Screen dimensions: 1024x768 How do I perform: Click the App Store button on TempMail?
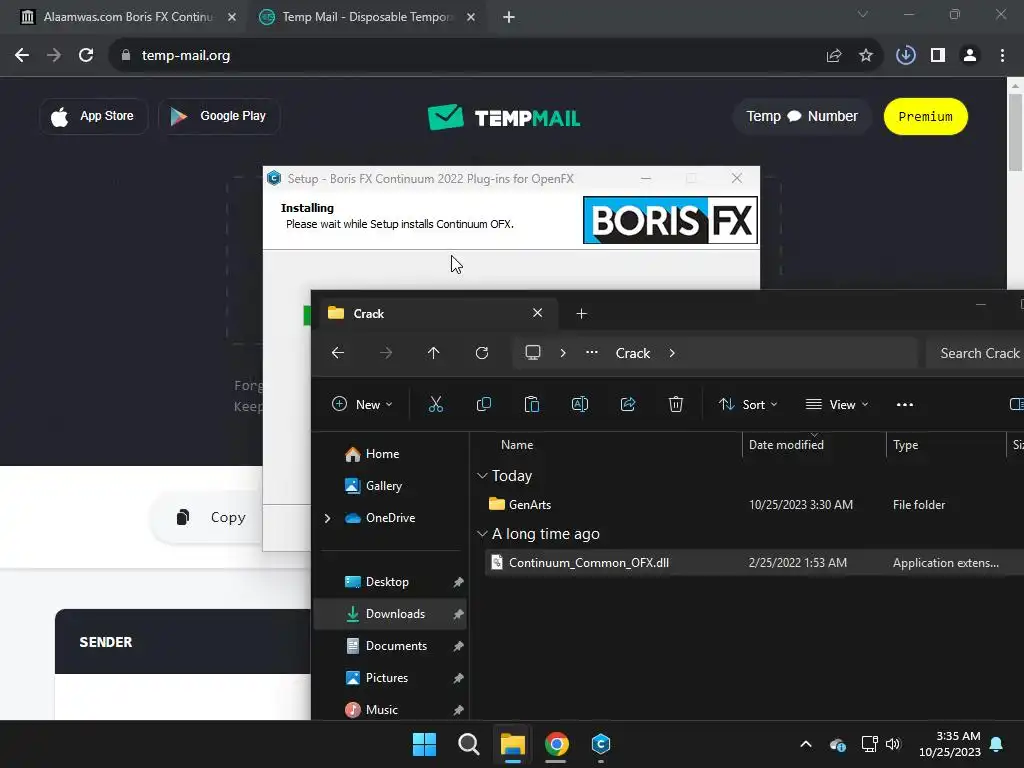coord(94,116)
